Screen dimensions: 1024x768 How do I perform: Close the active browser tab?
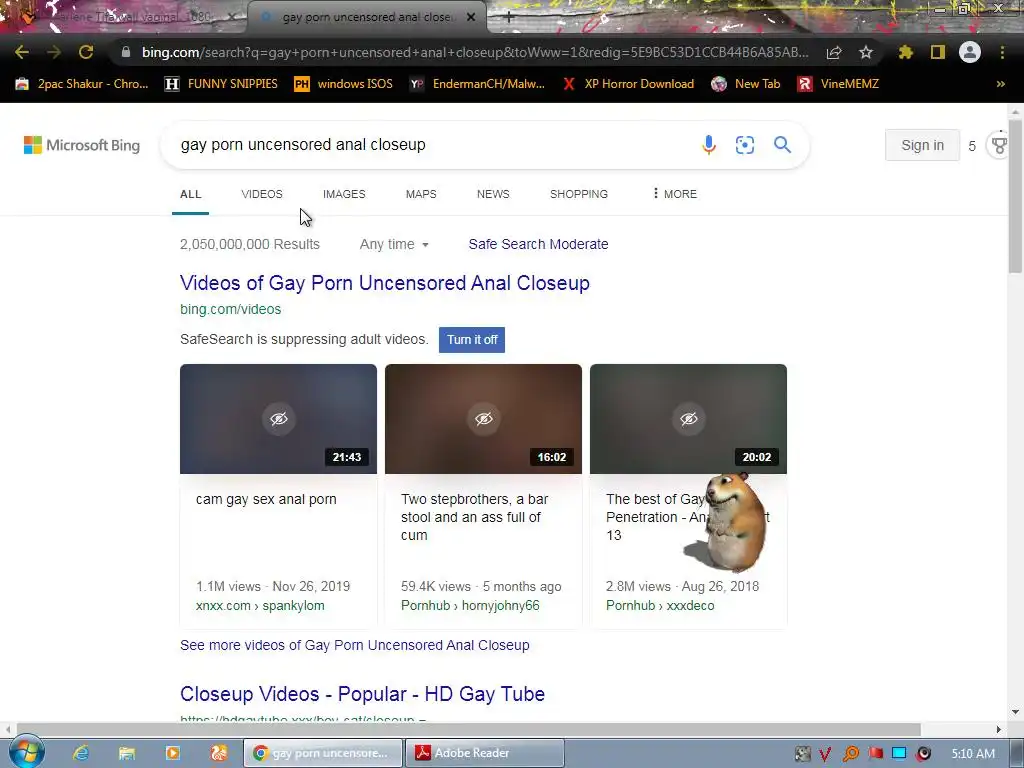point(471,18)
